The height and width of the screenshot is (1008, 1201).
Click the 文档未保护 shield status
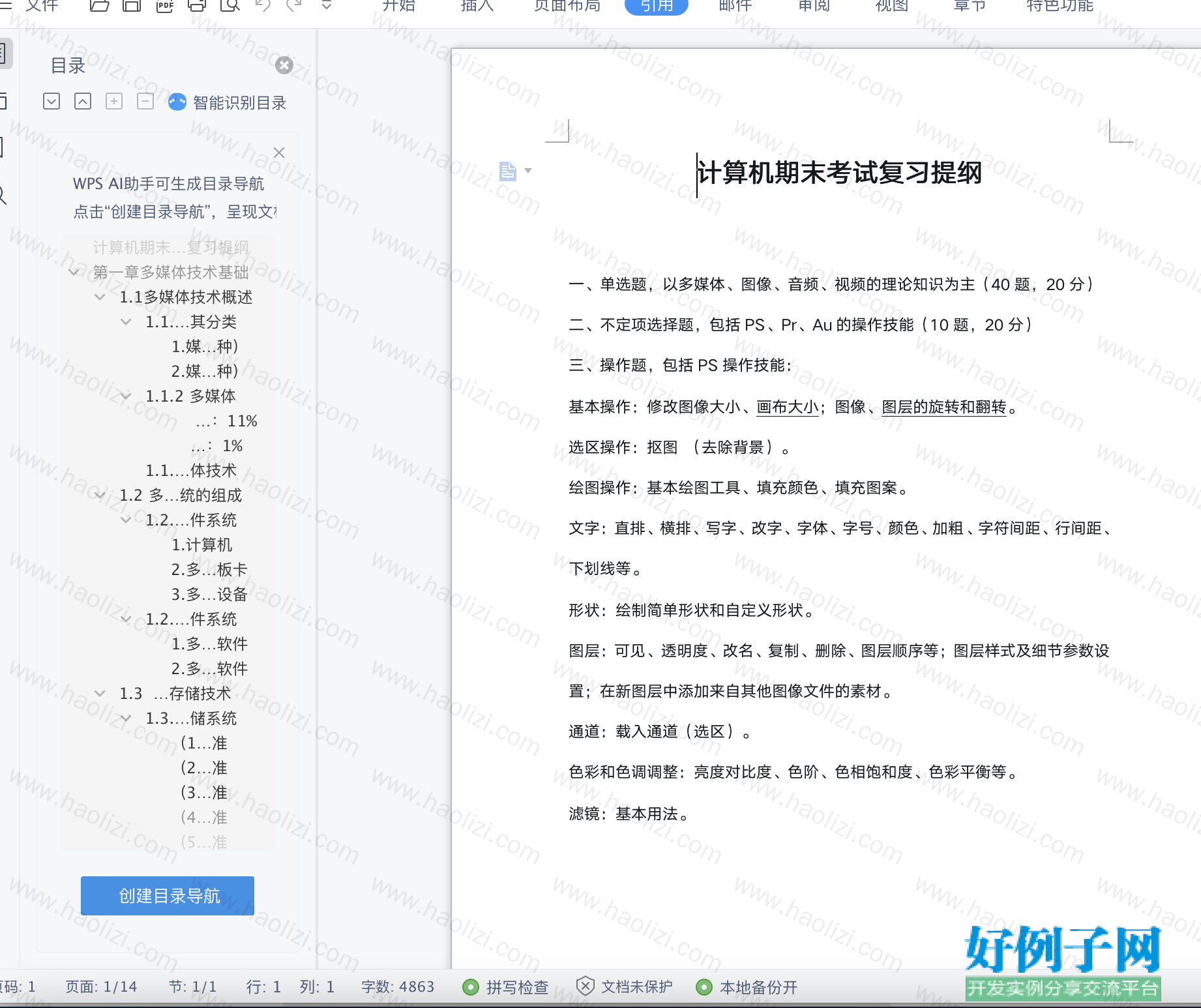625,986
